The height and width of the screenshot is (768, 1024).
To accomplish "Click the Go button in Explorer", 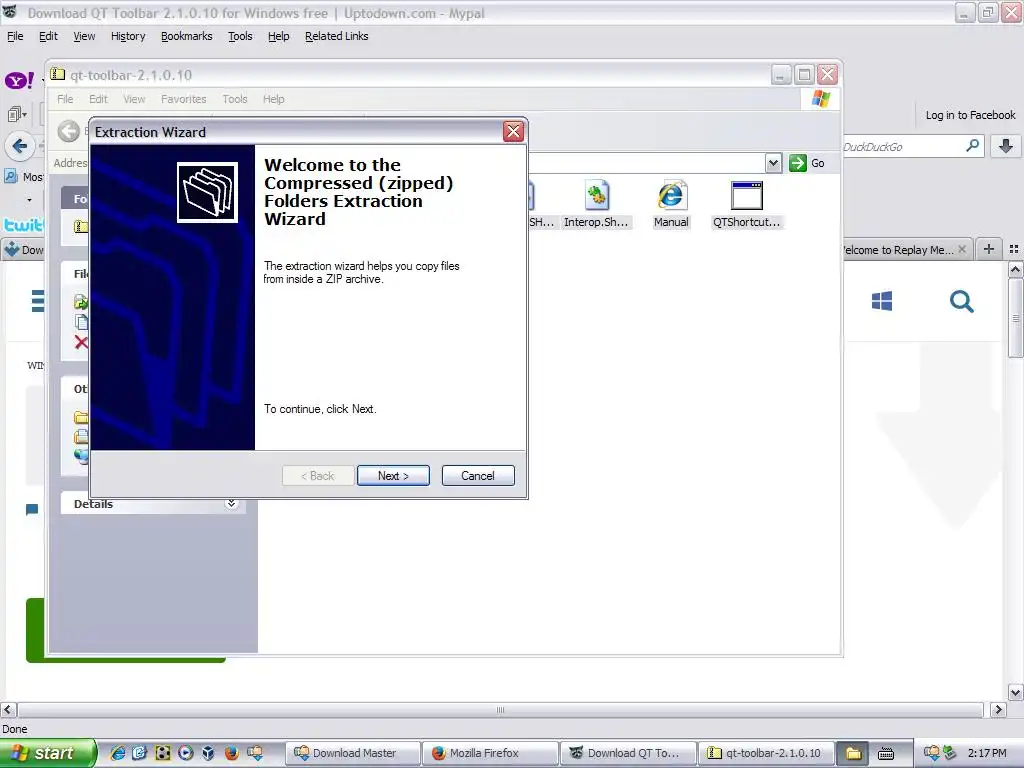I will coord(807,163).
